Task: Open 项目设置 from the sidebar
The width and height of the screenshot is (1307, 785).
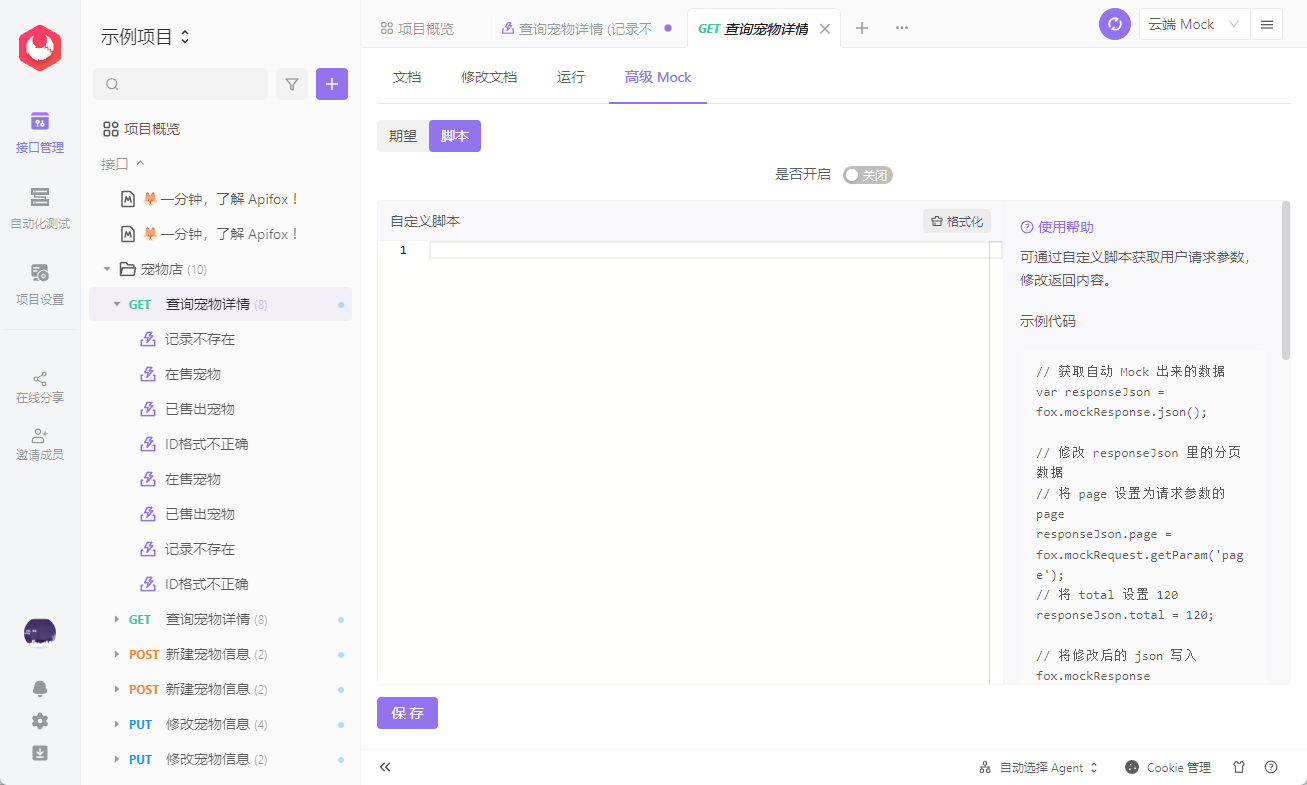Action: (x=39, y=284)
